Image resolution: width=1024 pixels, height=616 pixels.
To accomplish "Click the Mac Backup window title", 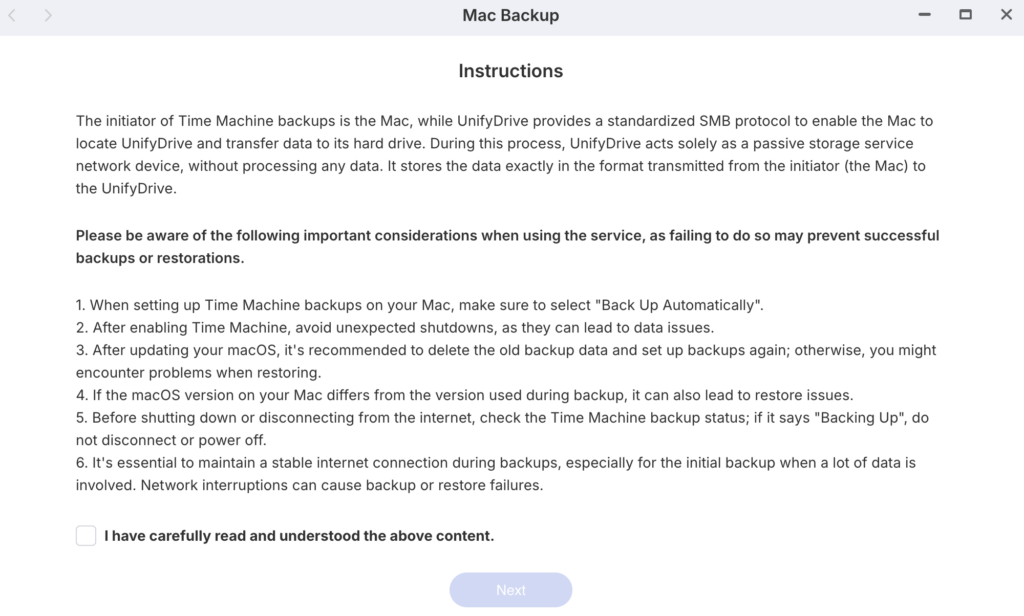I will click(x=510, y=16).
